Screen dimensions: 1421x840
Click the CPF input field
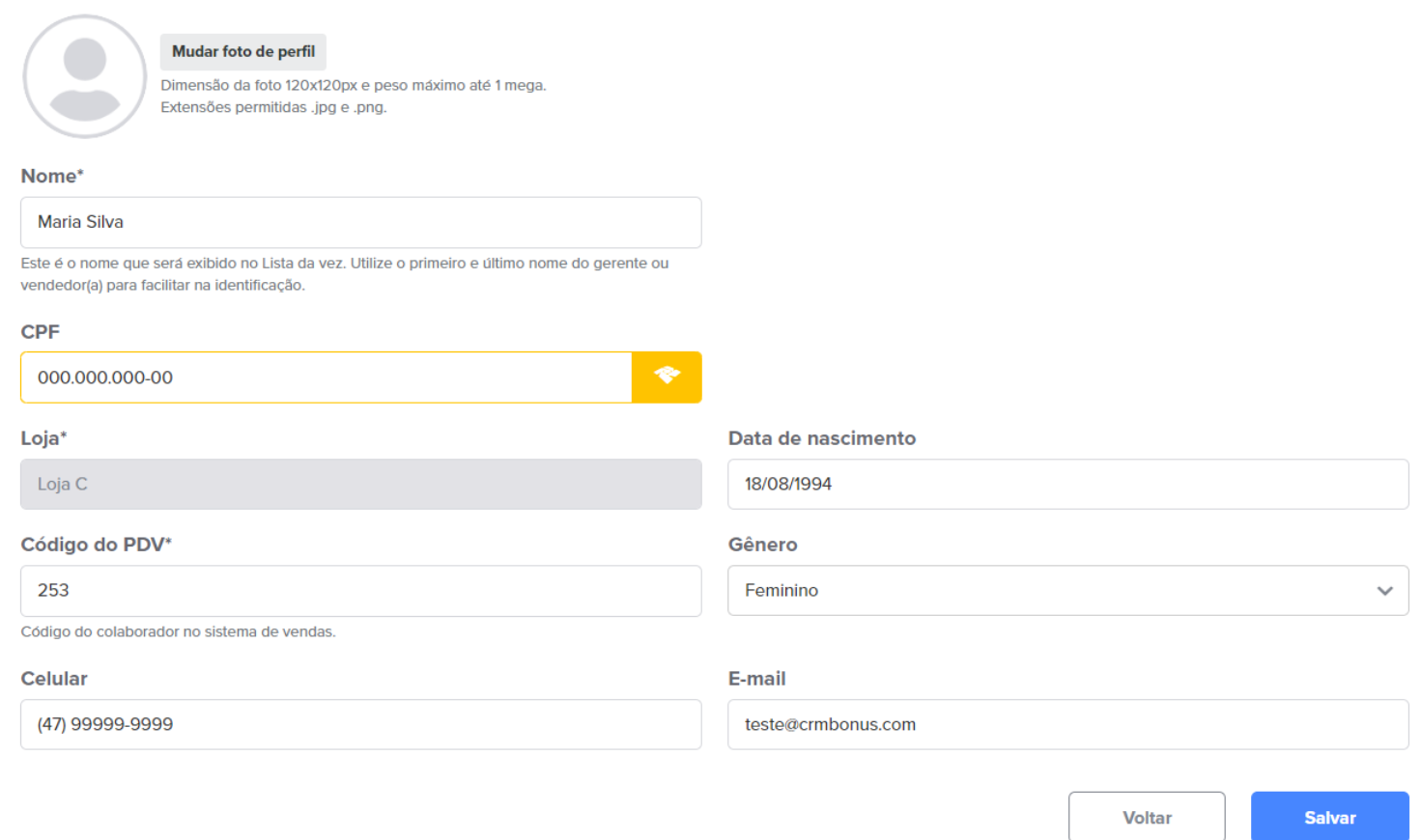(327, 378)
